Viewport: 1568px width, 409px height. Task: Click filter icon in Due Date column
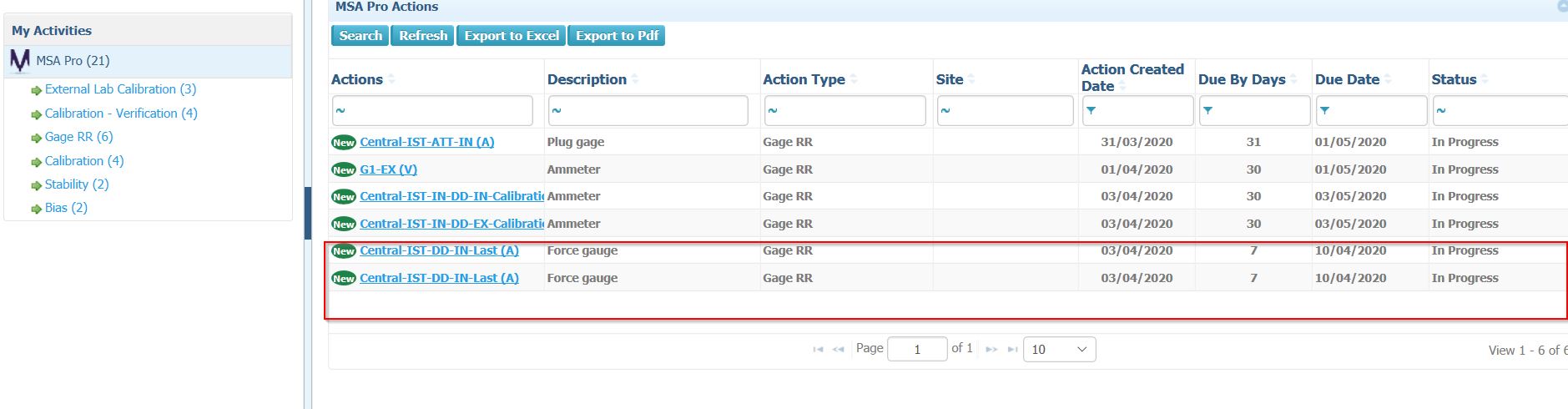[x=1324, y=110]
